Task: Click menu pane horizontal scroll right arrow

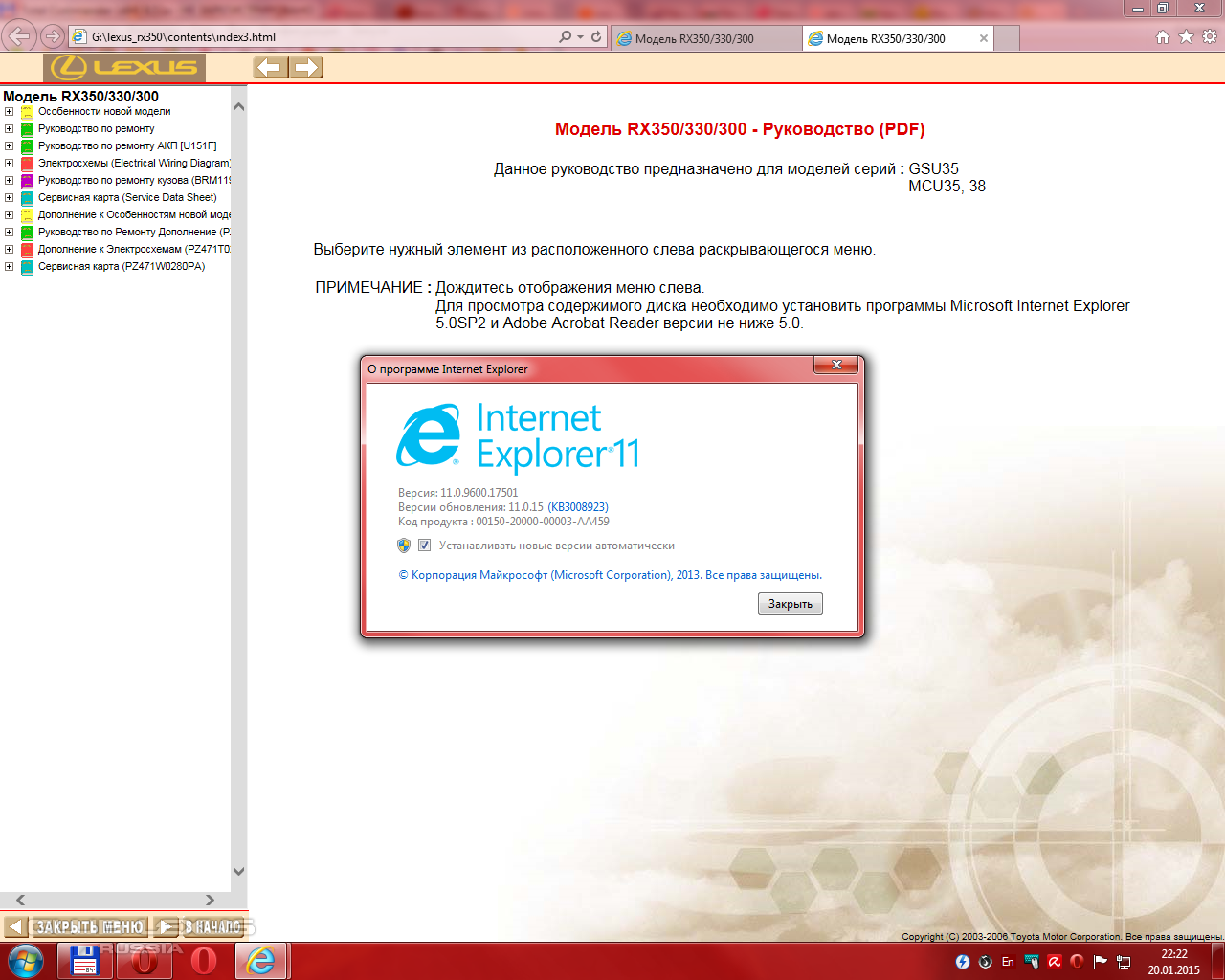Action: (x=210, y=900)
